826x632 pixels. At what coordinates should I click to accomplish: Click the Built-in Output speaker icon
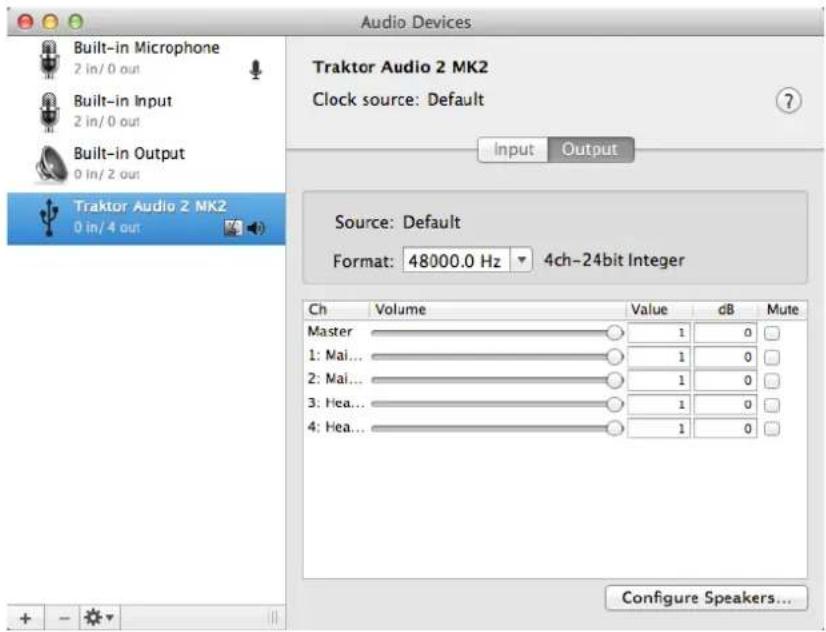pos(51,164)
